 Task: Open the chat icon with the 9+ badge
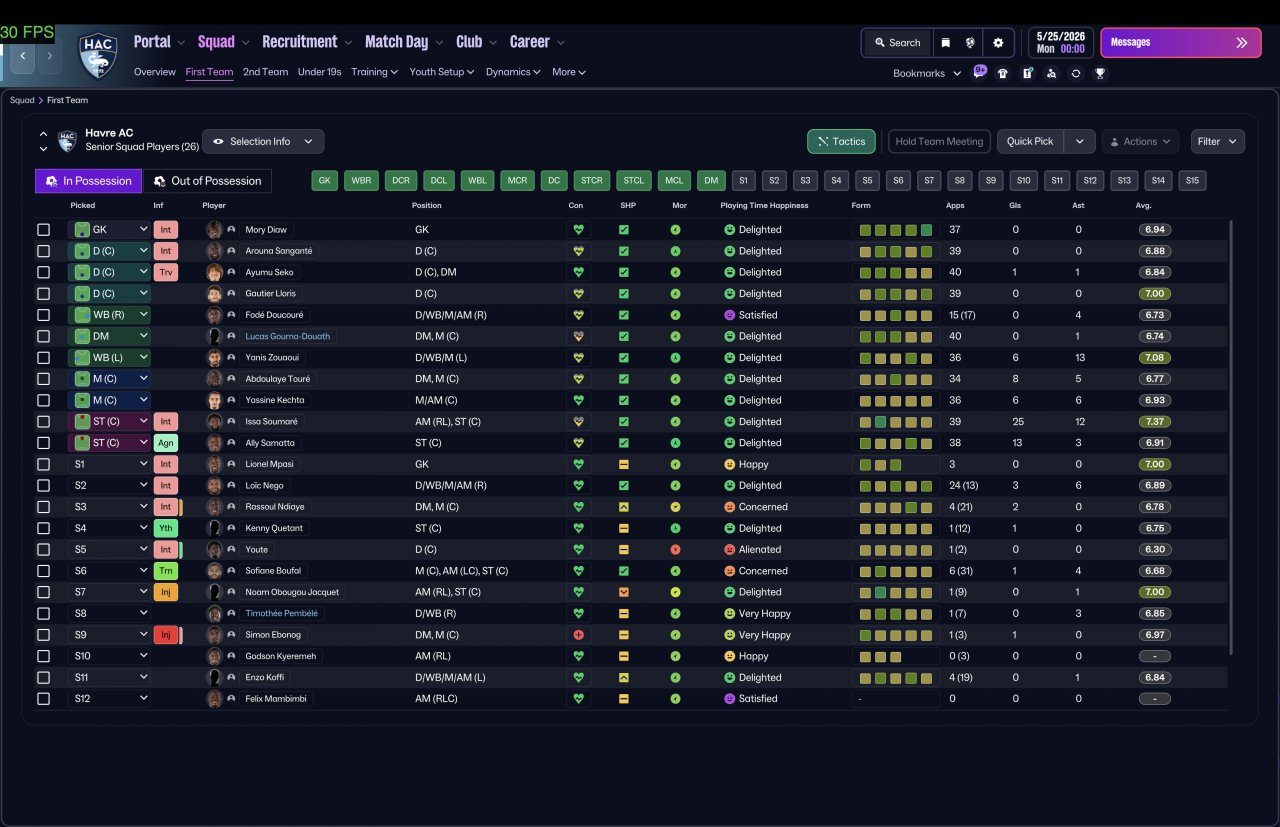[979, 72]
